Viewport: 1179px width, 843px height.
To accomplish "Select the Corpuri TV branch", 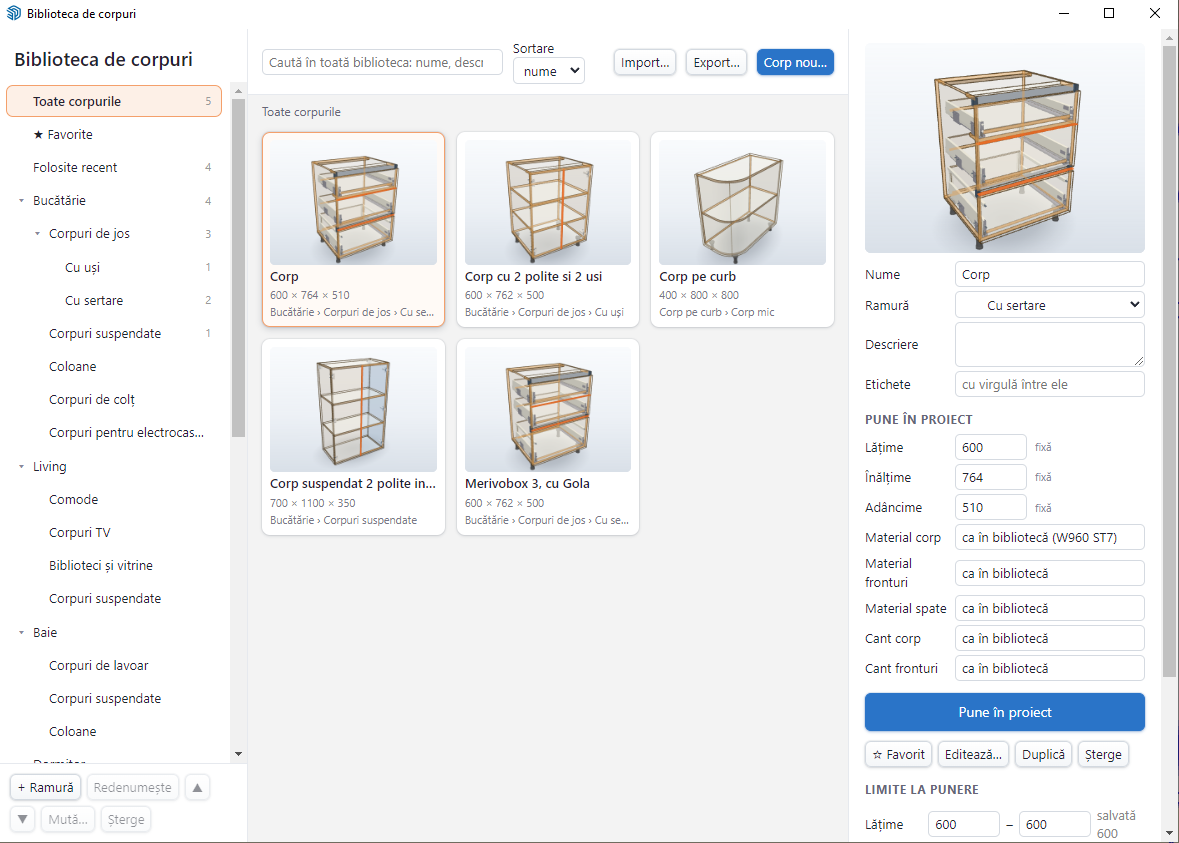I will [114, 532].
